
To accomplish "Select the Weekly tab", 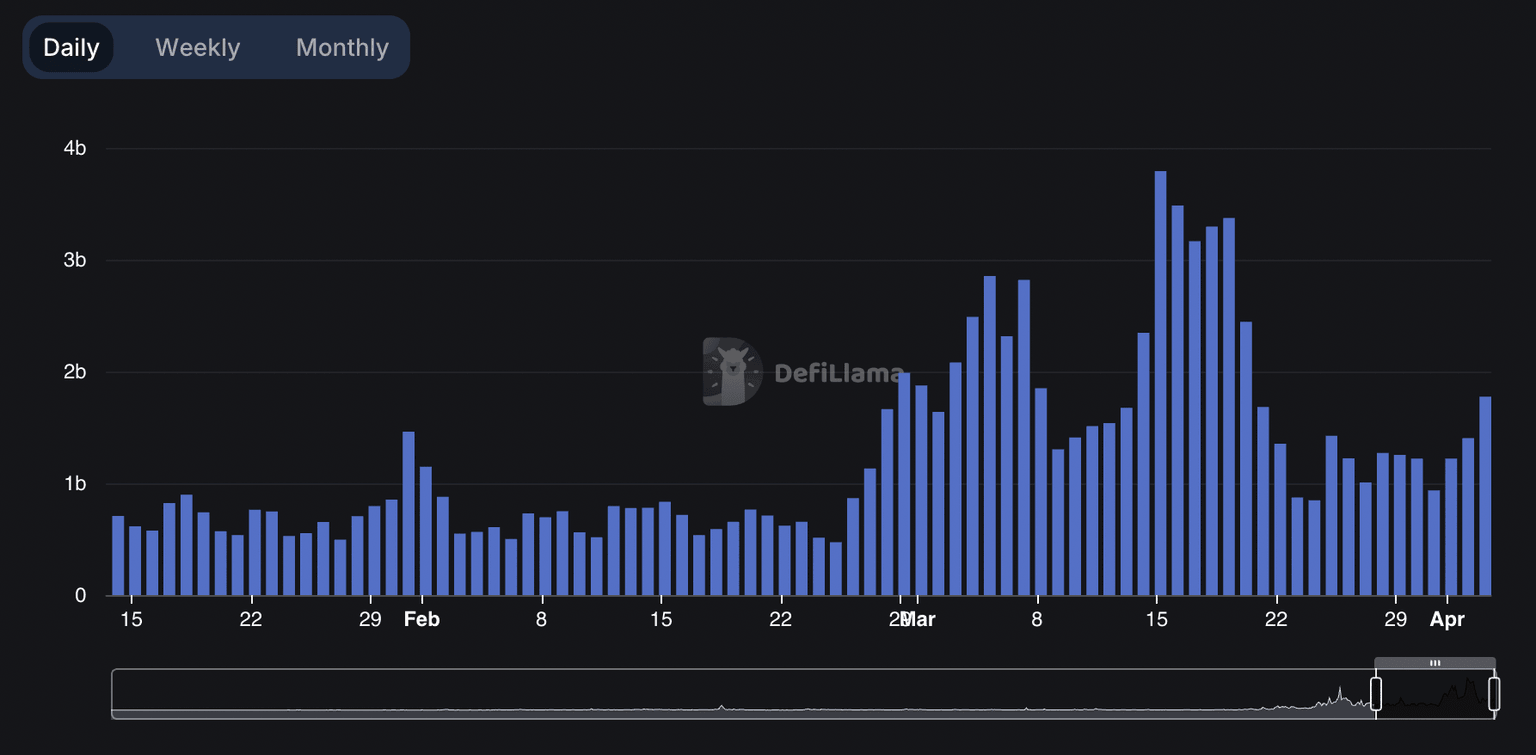I will [x=197, y=48].
